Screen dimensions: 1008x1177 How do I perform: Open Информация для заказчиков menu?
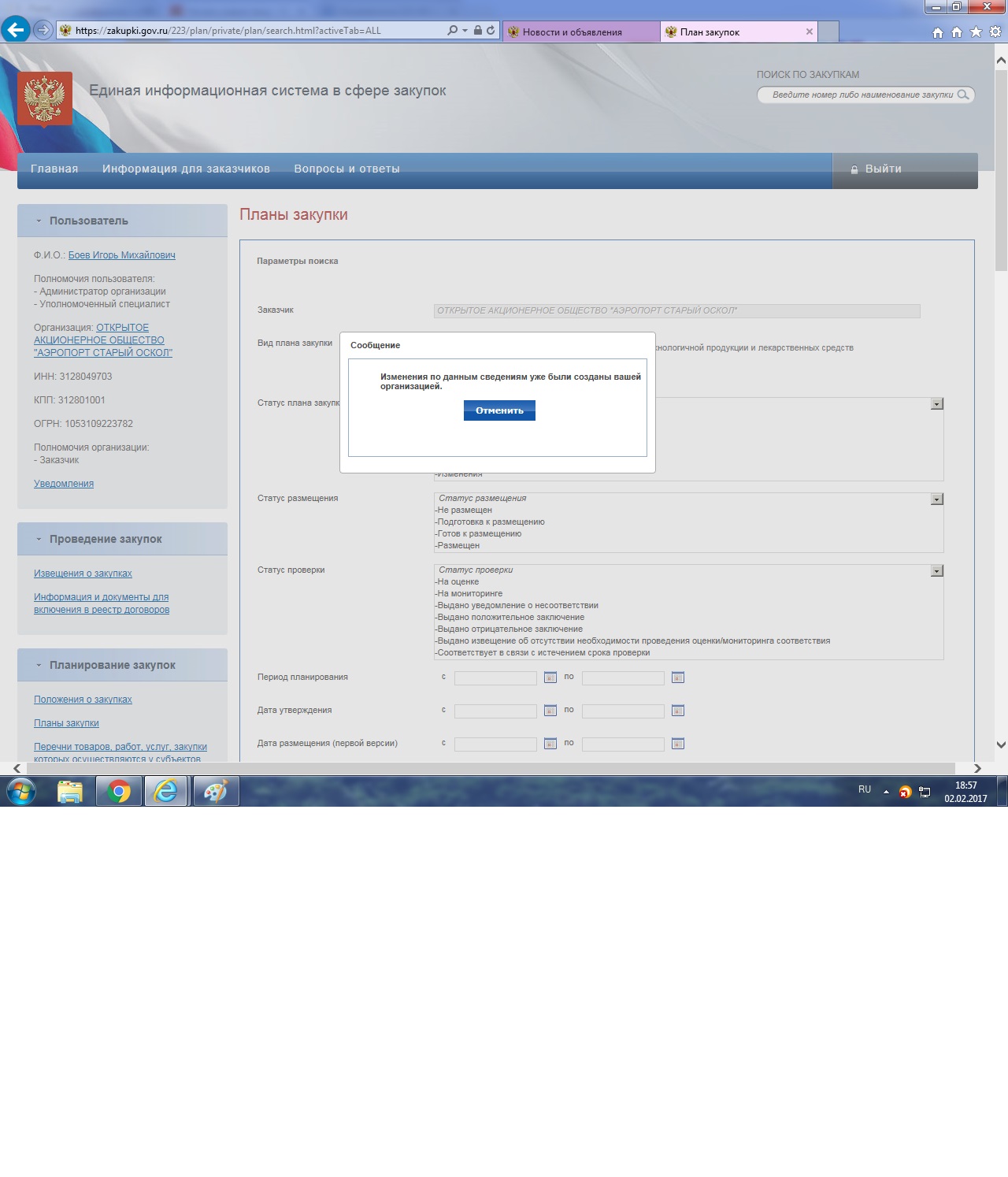click(x=186, y=169)
